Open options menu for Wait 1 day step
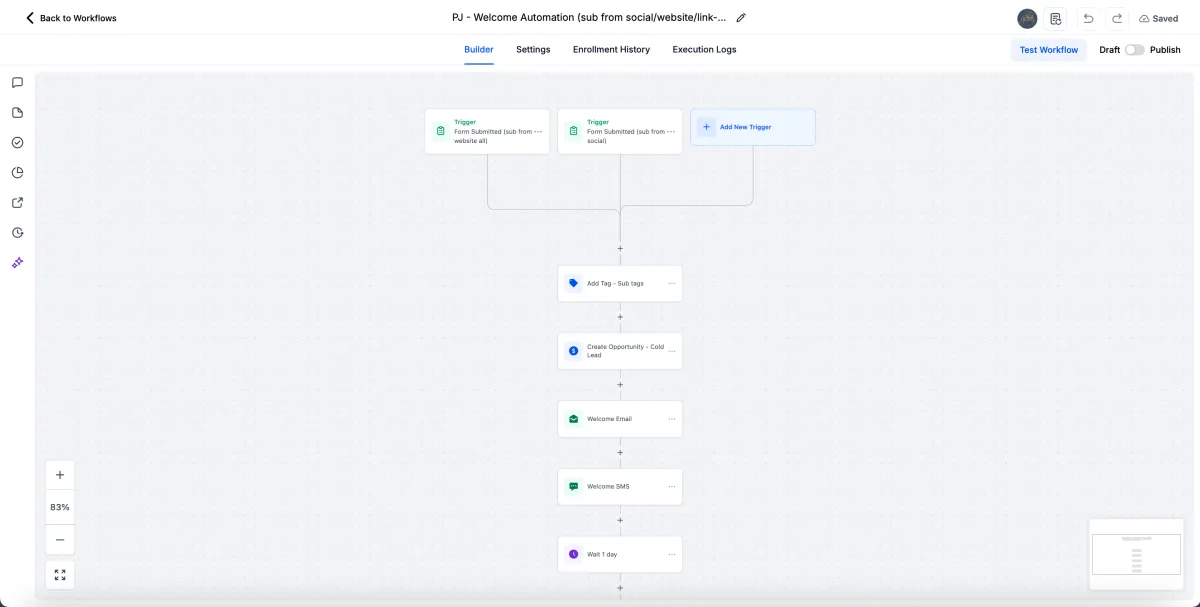 point(672,554)
